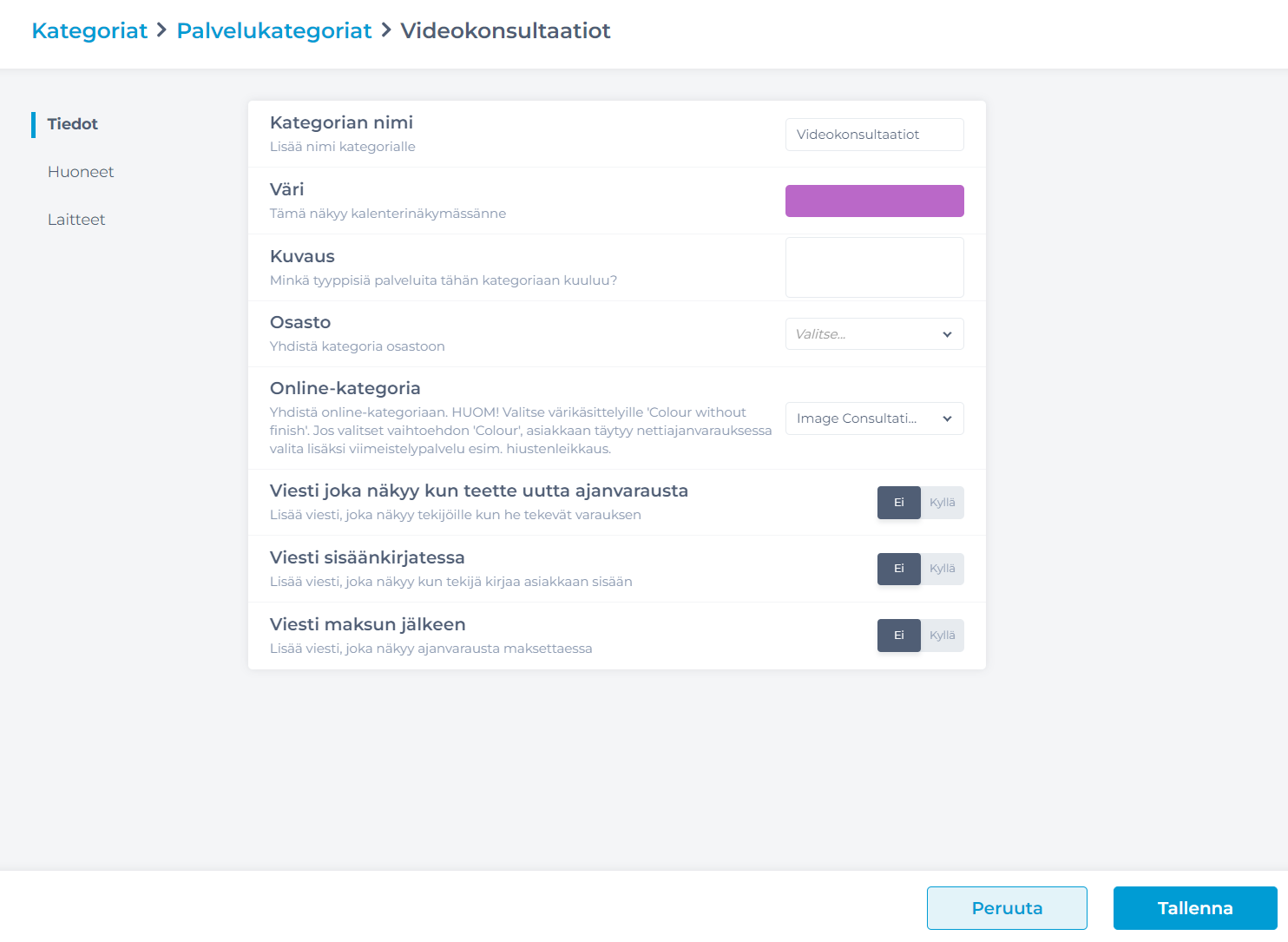Choose Ei for Viesti sisäänkirjatessa
1288x942 pixels.
(899, 569)
